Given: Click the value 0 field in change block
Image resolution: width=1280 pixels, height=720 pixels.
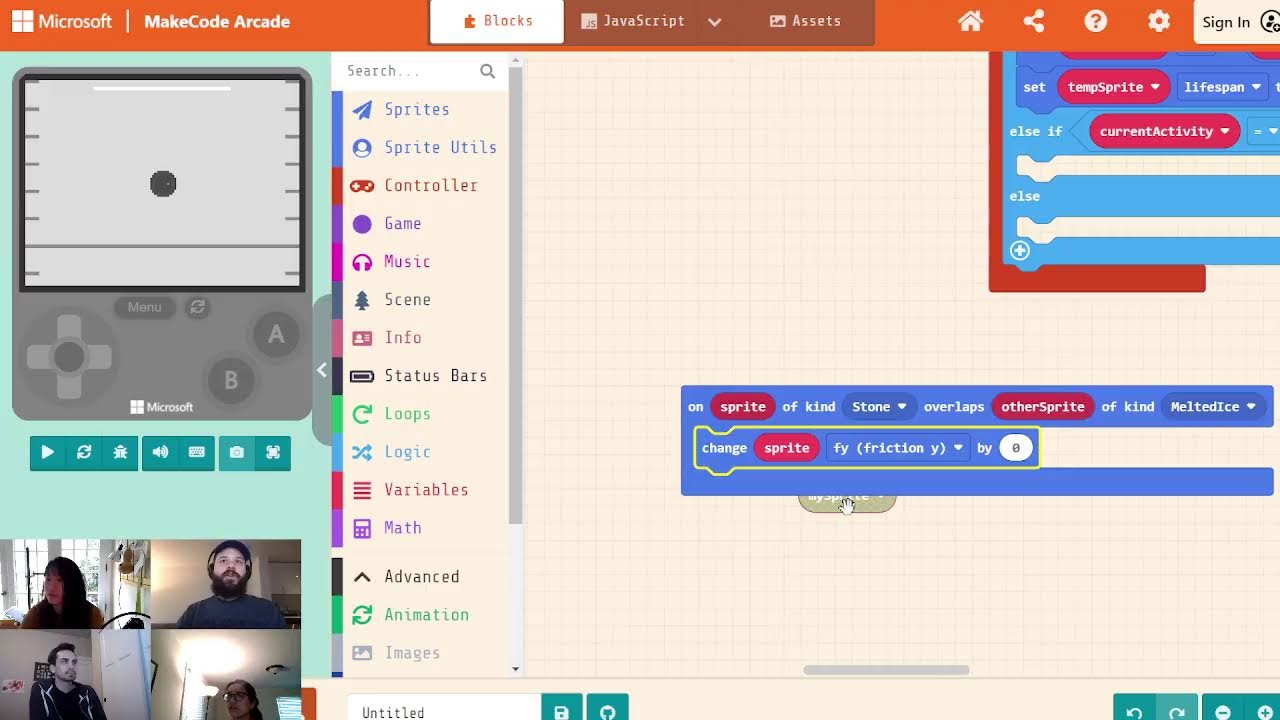Looking at the screenshot, I should click(1015, 448).
